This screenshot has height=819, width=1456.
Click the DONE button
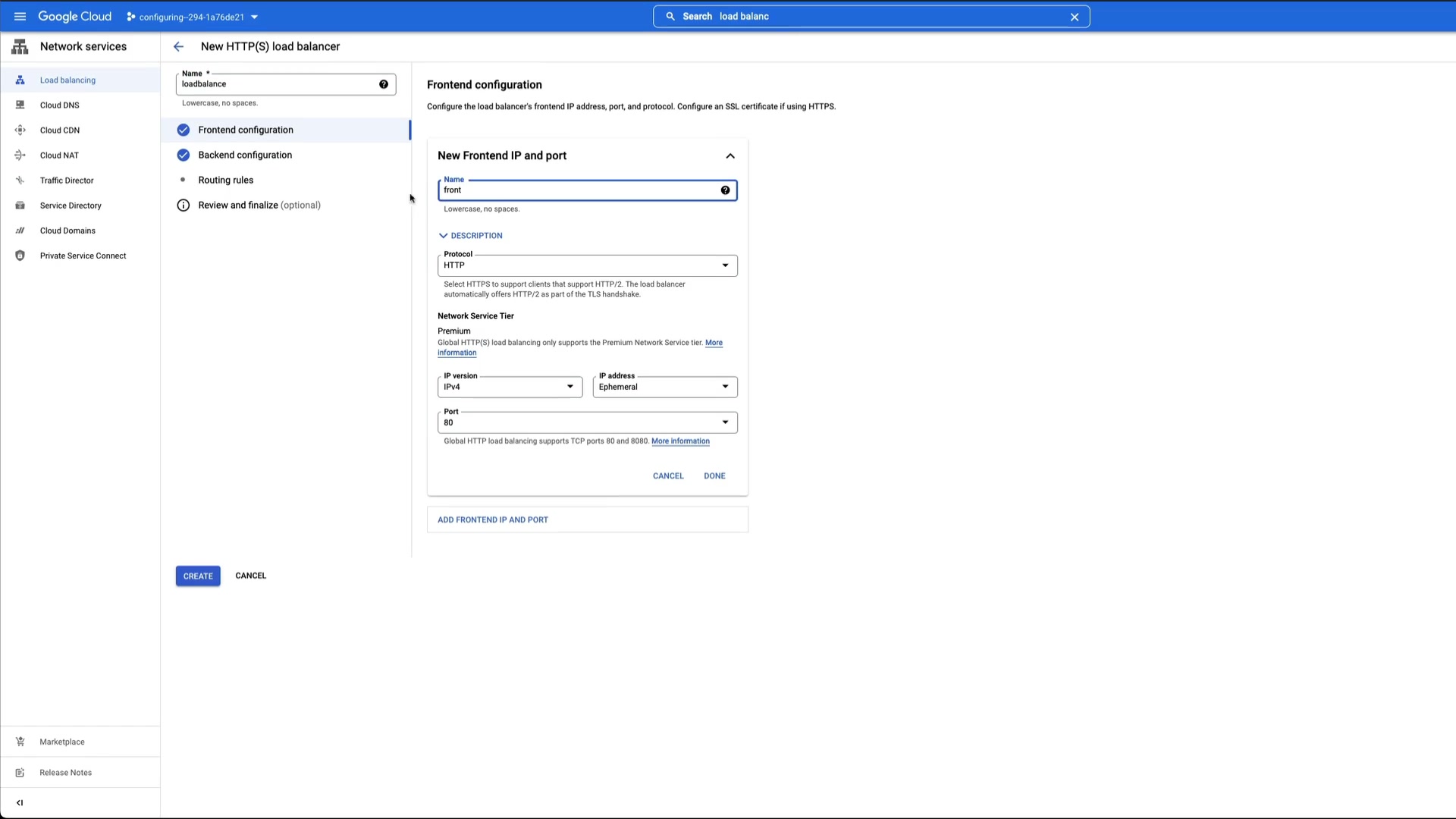pyautogui.click(x=714, y=476)
